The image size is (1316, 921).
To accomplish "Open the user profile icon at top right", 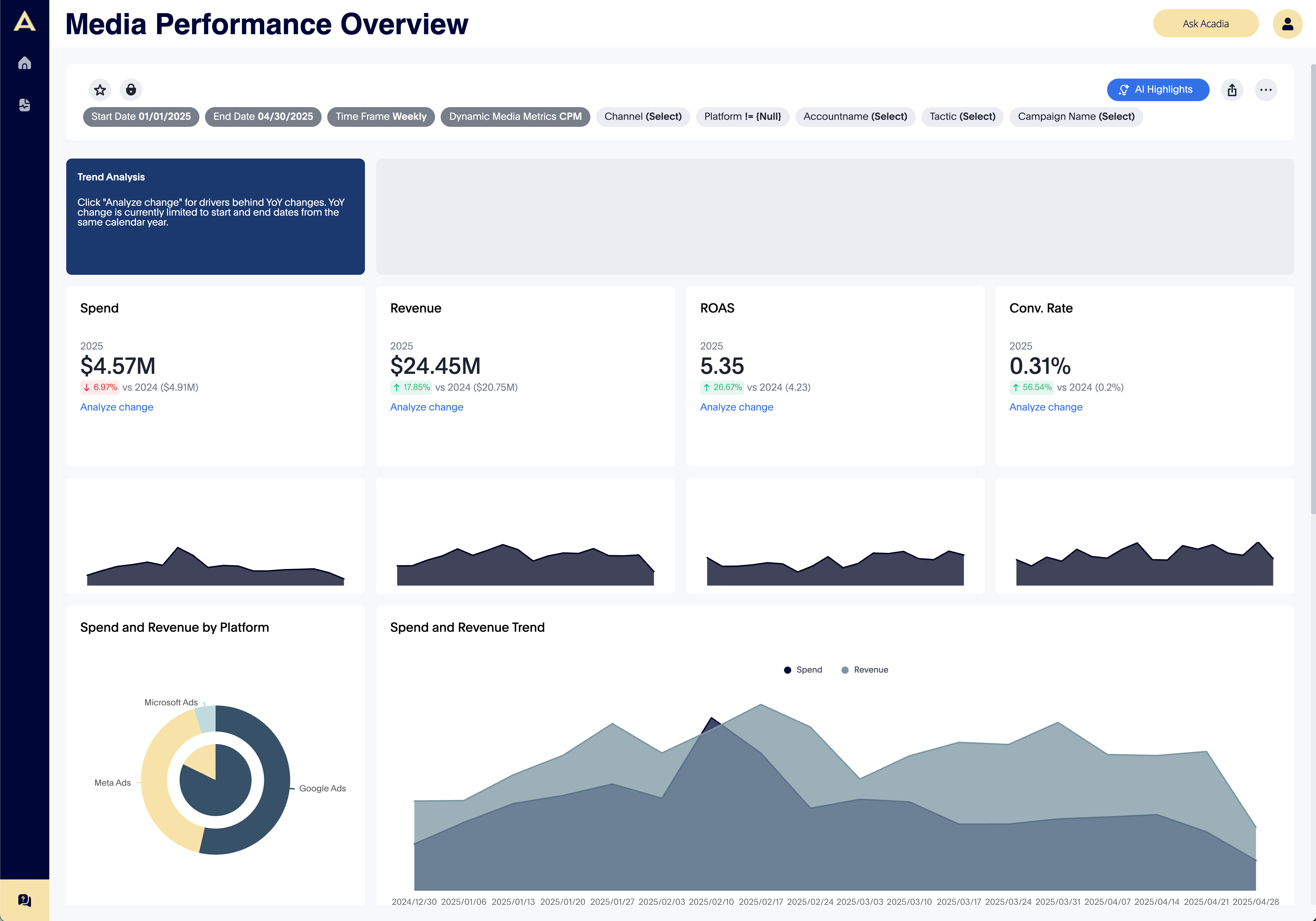I will click(1287, 23).
